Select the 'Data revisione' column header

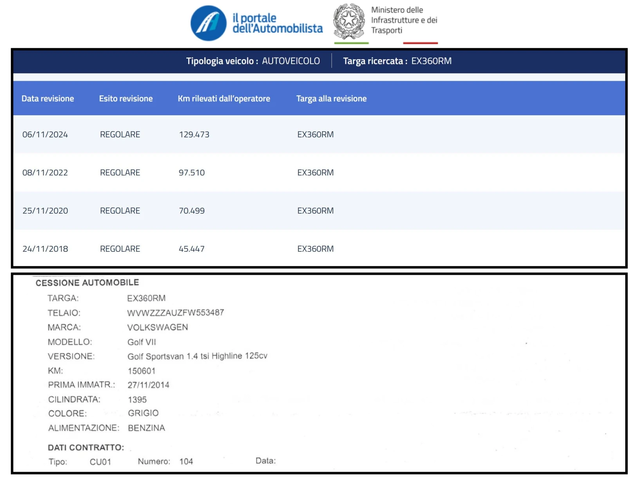(48, 99)
